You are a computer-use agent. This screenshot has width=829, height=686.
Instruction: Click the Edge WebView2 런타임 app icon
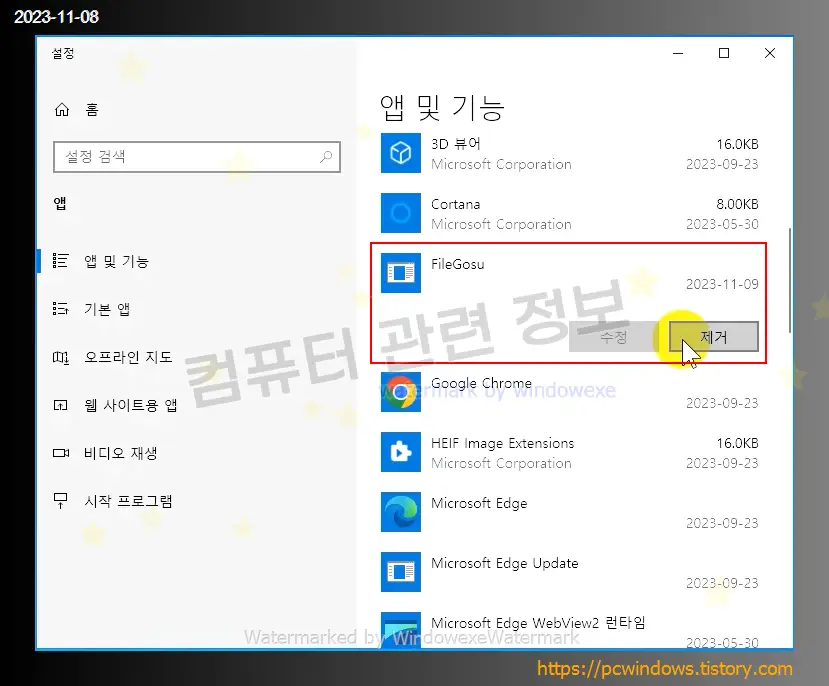tap(401, 630)
